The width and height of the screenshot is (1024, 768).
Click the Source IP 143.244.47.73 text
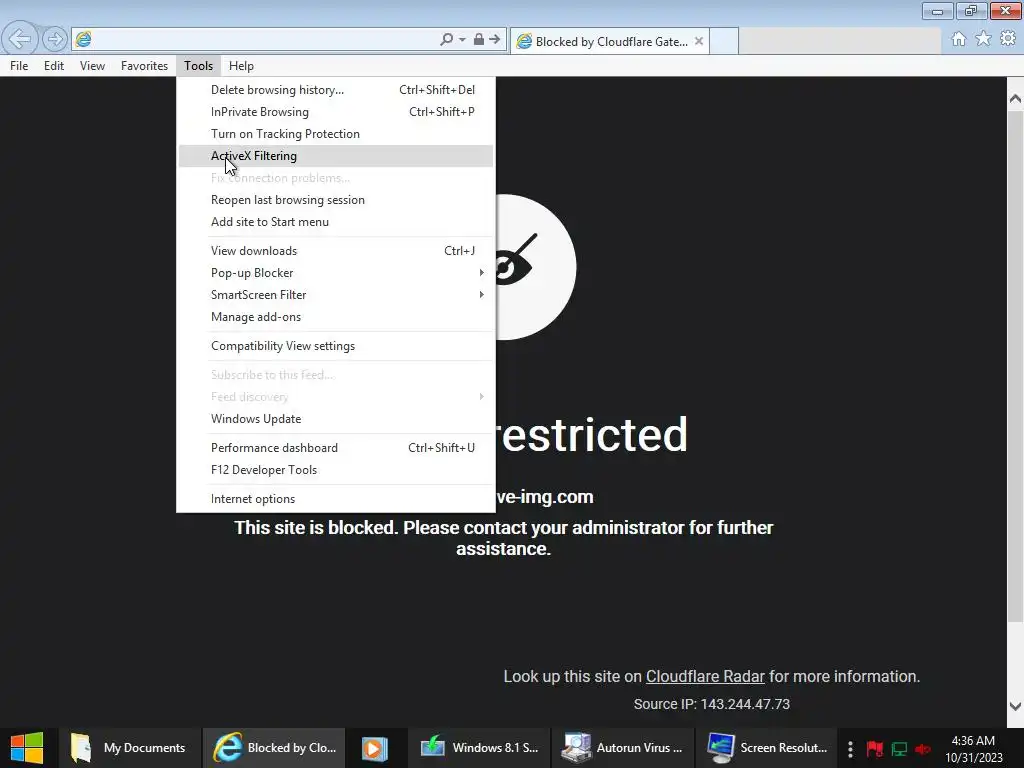(711, 704)
